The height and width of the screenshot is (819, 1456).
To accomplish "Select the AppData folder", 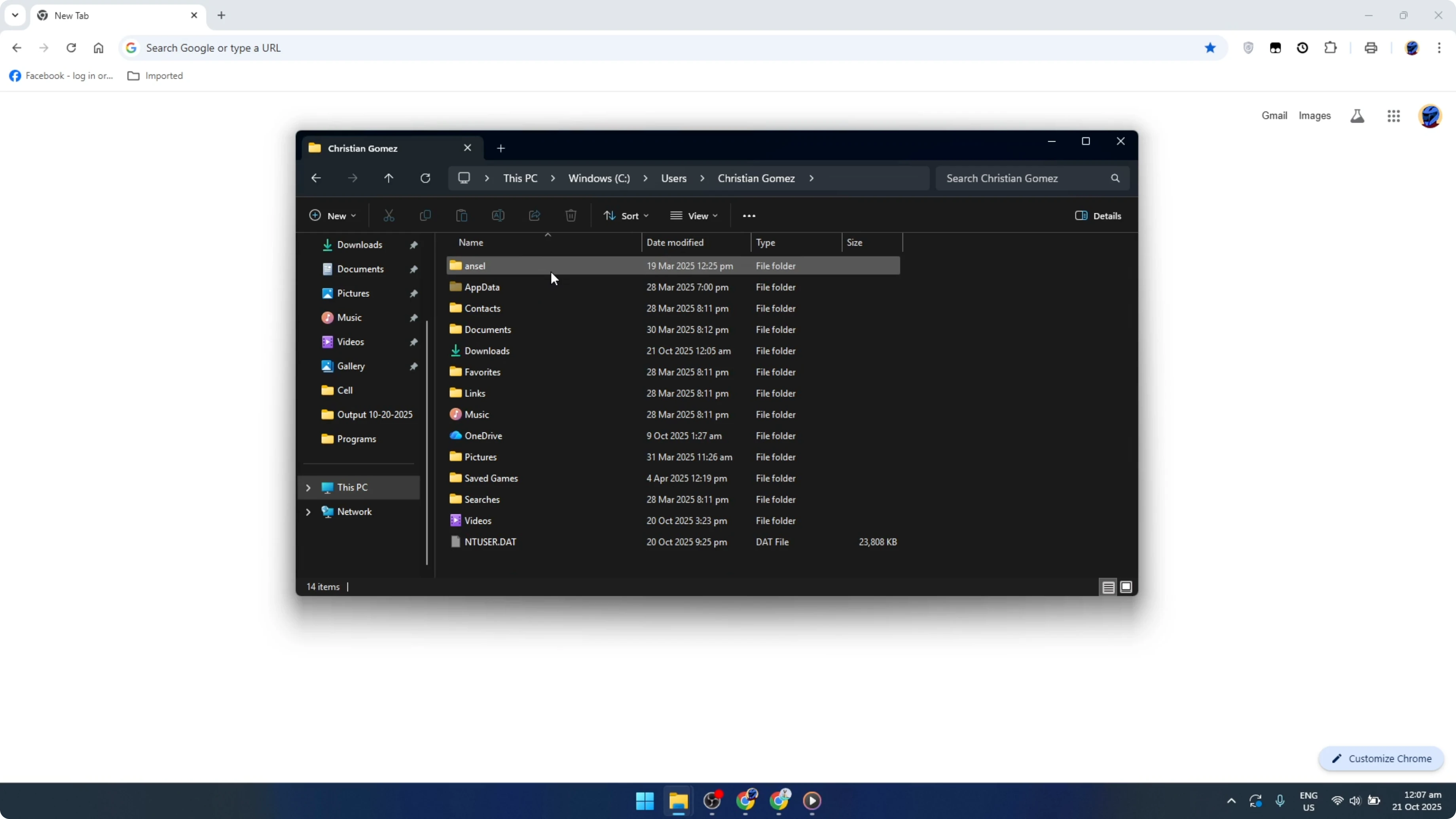I will pos(673,287).
